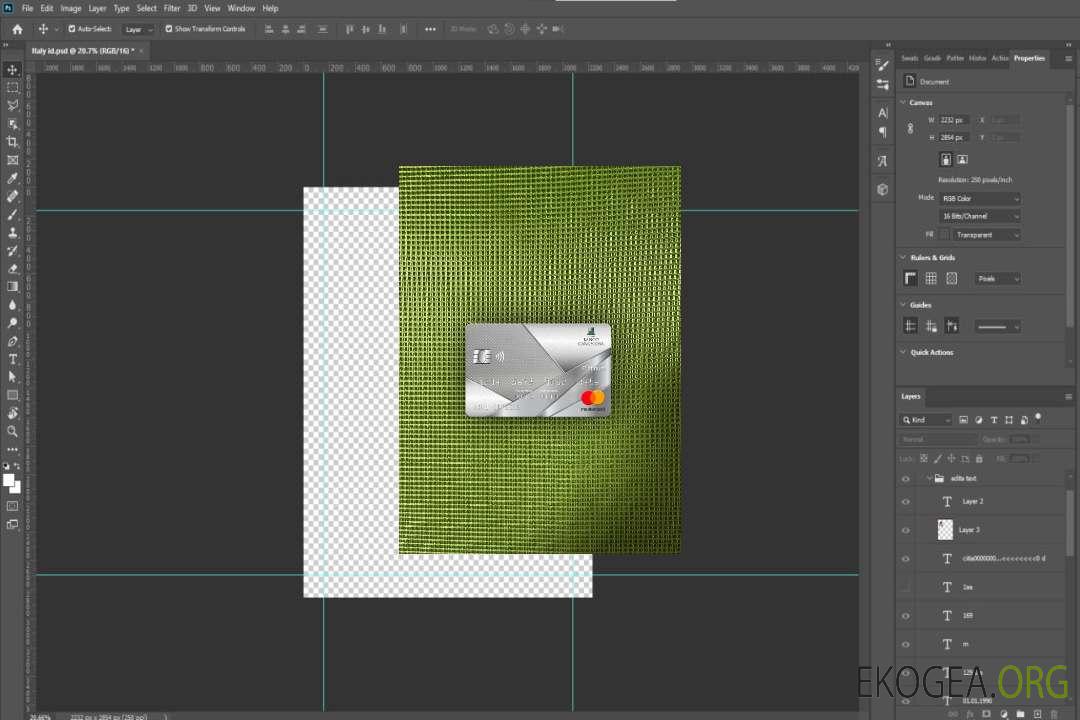
Task: Activate the Zoom tool in the toolbar
Action: tap(13, 431)
